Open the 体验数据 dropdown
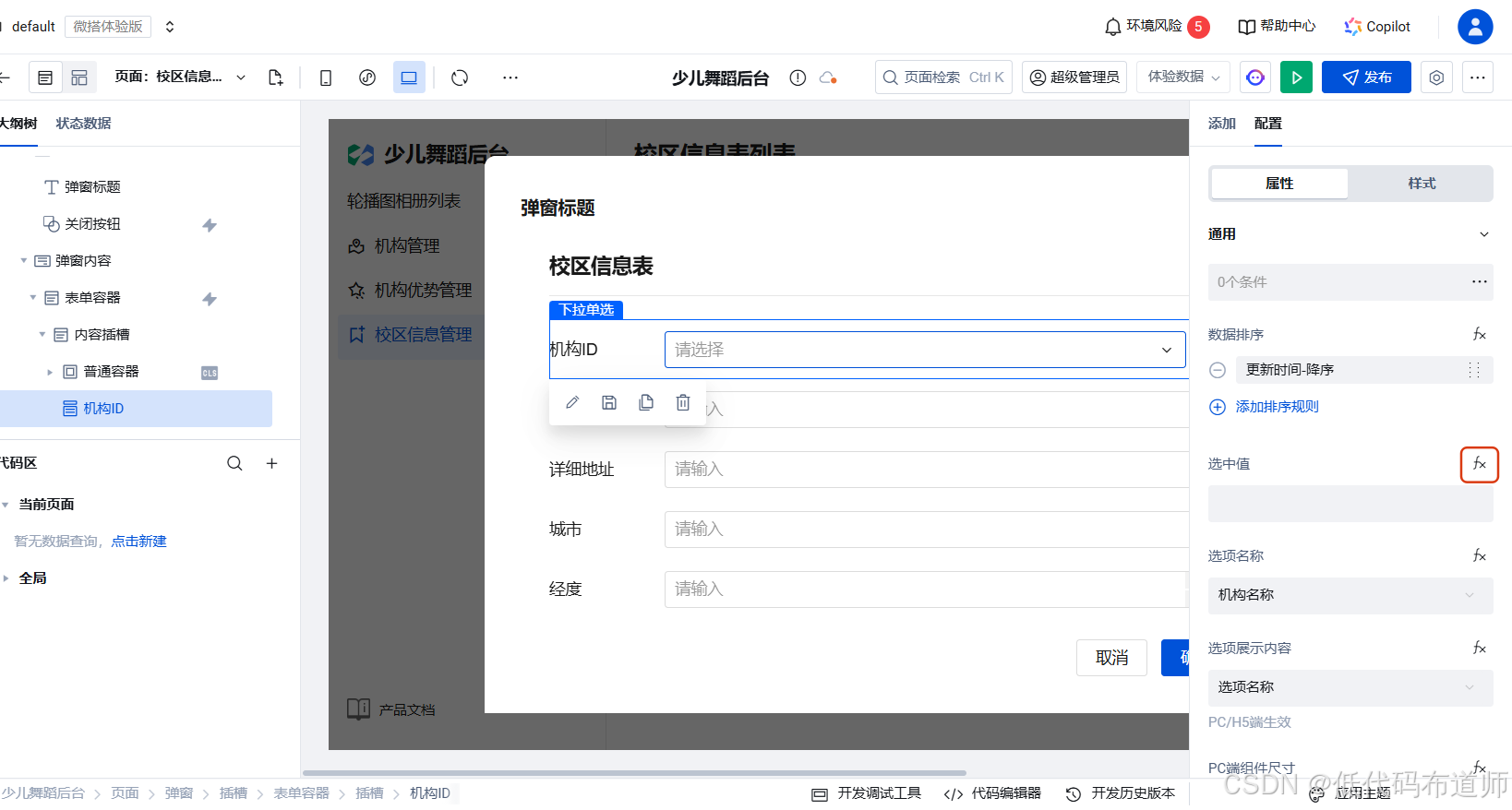Viewport: 1512px width, 810px height. pos(1184,77)
